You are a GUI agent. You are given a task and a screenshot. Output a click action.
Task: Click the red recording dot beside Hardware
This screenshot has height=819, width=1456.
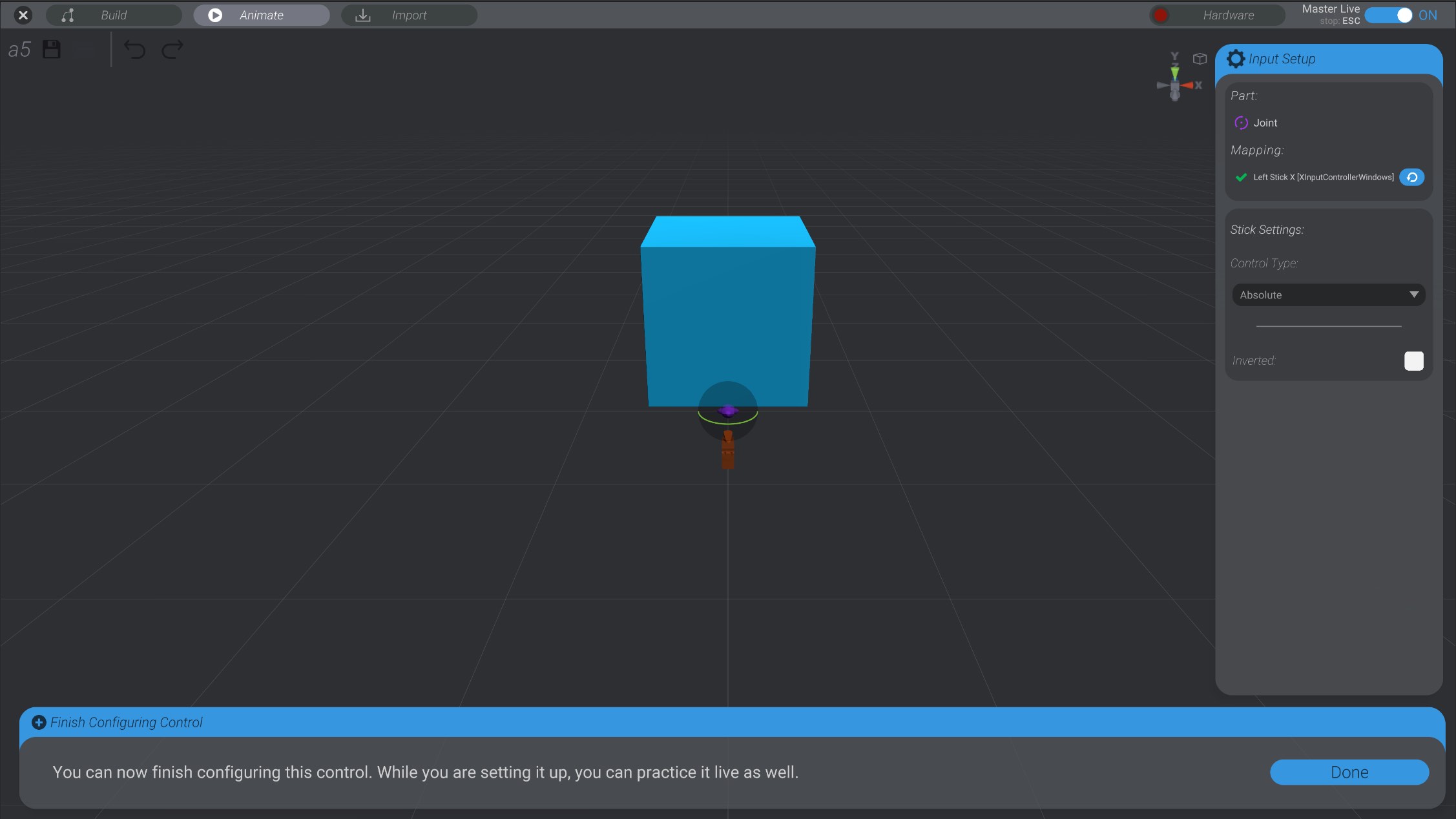[1160, 14]
